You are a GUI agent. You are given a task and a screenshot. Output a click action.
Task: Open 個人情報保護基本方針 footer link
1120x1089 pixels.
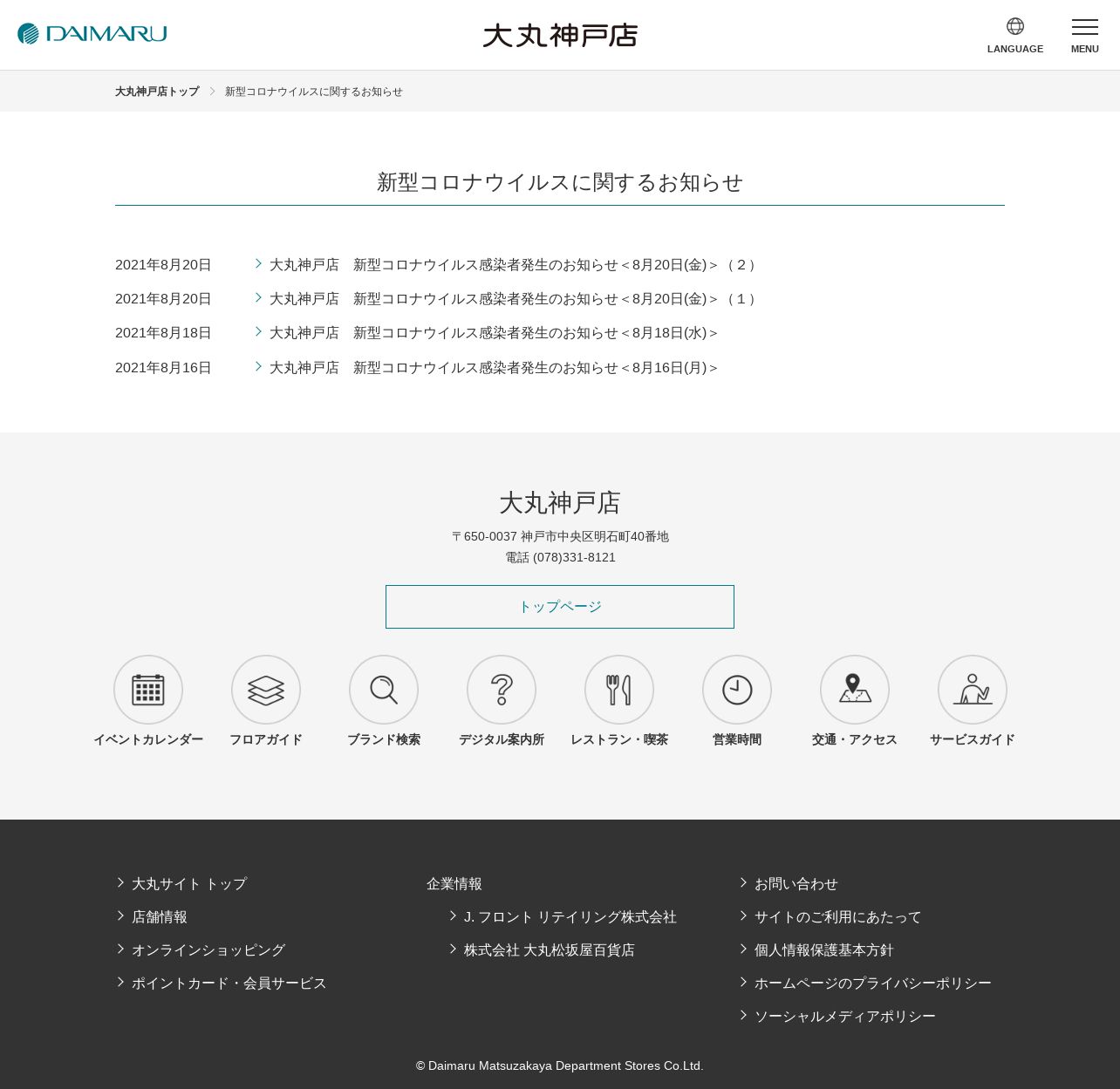[x=824, y=950]
